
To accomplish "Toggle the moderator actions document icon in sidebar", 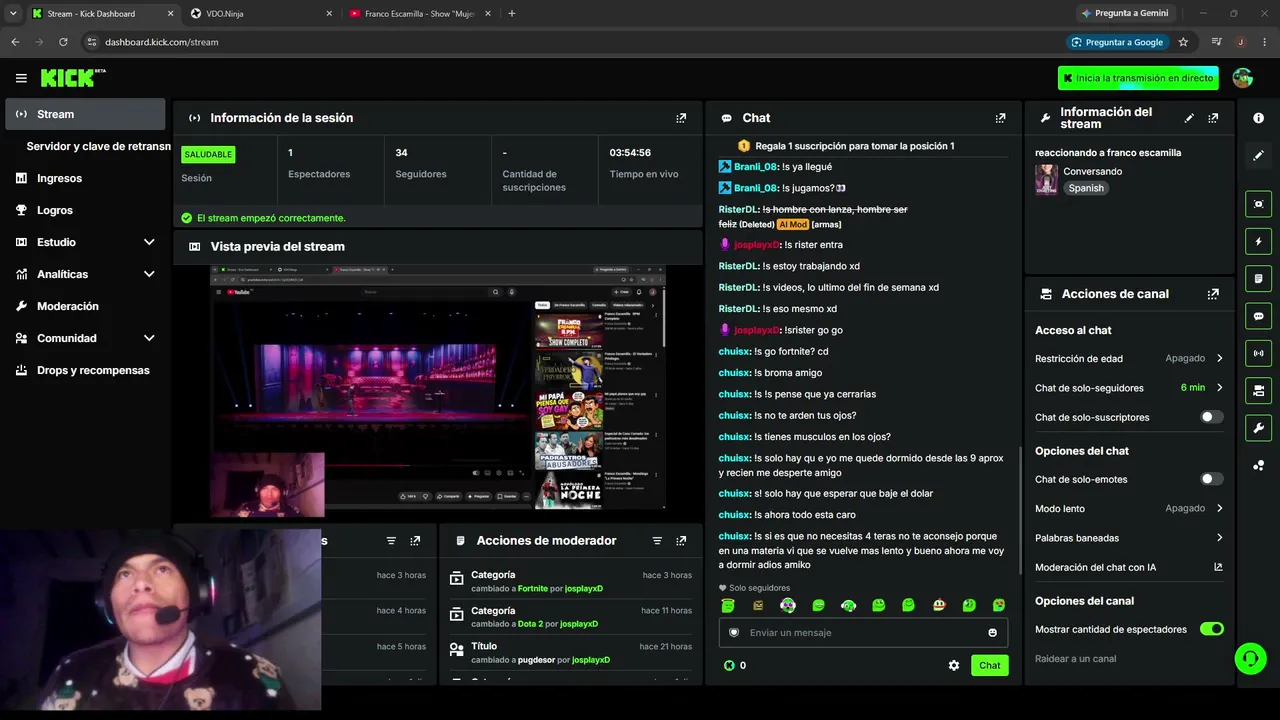I will [x=1258, y=278].
